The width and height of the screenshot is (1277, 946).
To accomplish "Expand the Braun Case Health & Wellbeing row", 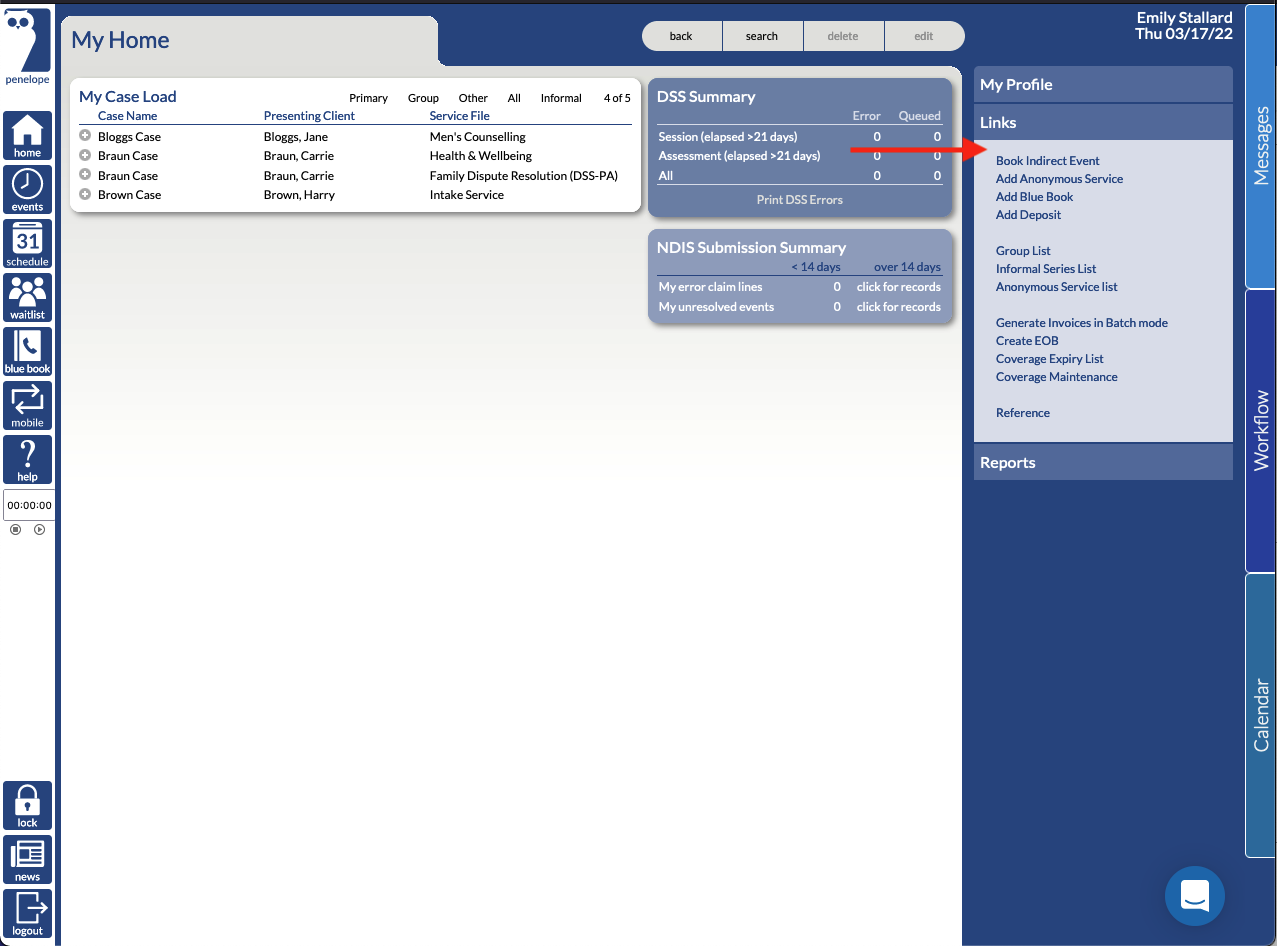I will coord(85,155).
